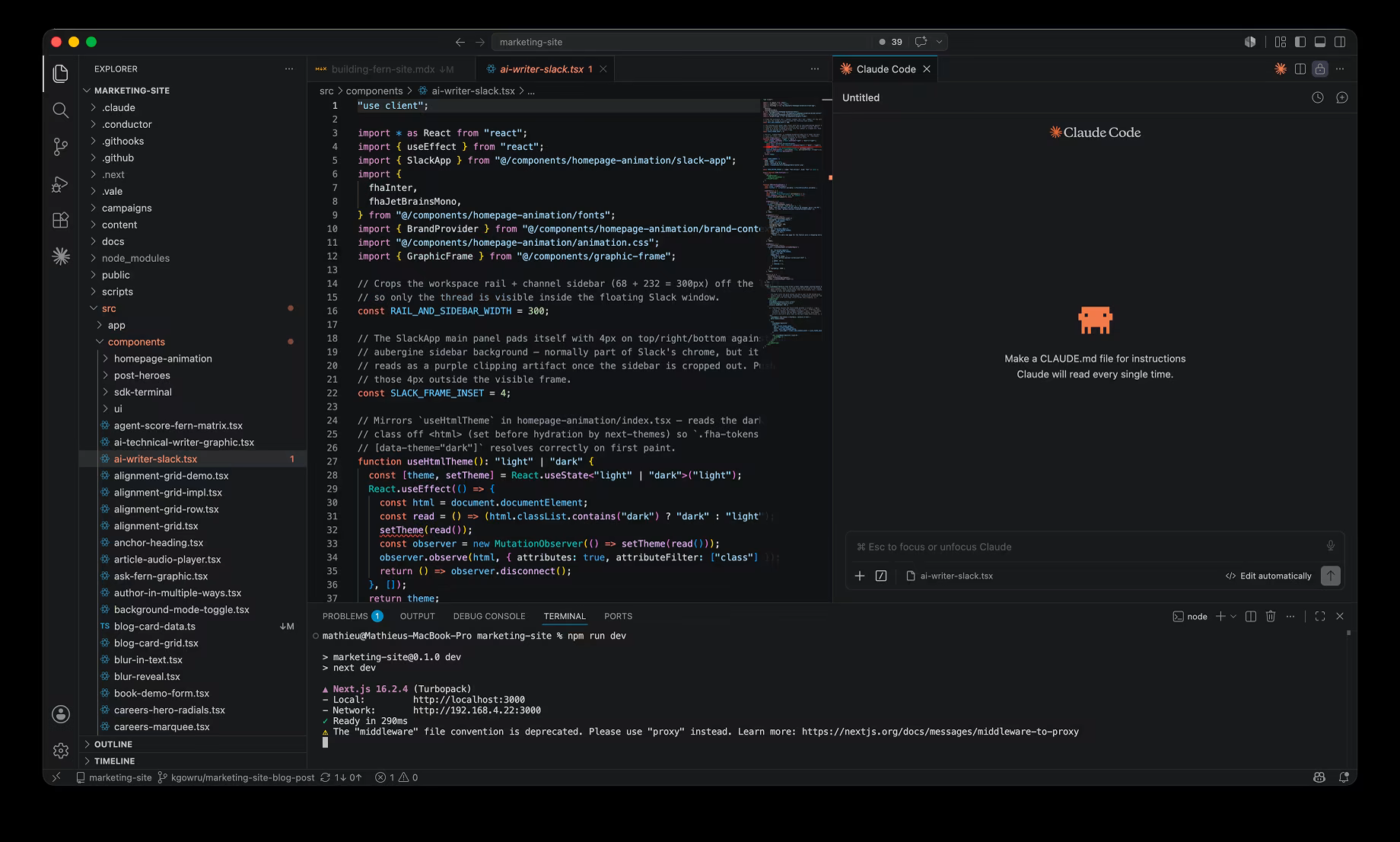Viewport: 1400px width, 842px height.
Task: Collapse the MARKETING-SITE root header
Action: [193, 91]
